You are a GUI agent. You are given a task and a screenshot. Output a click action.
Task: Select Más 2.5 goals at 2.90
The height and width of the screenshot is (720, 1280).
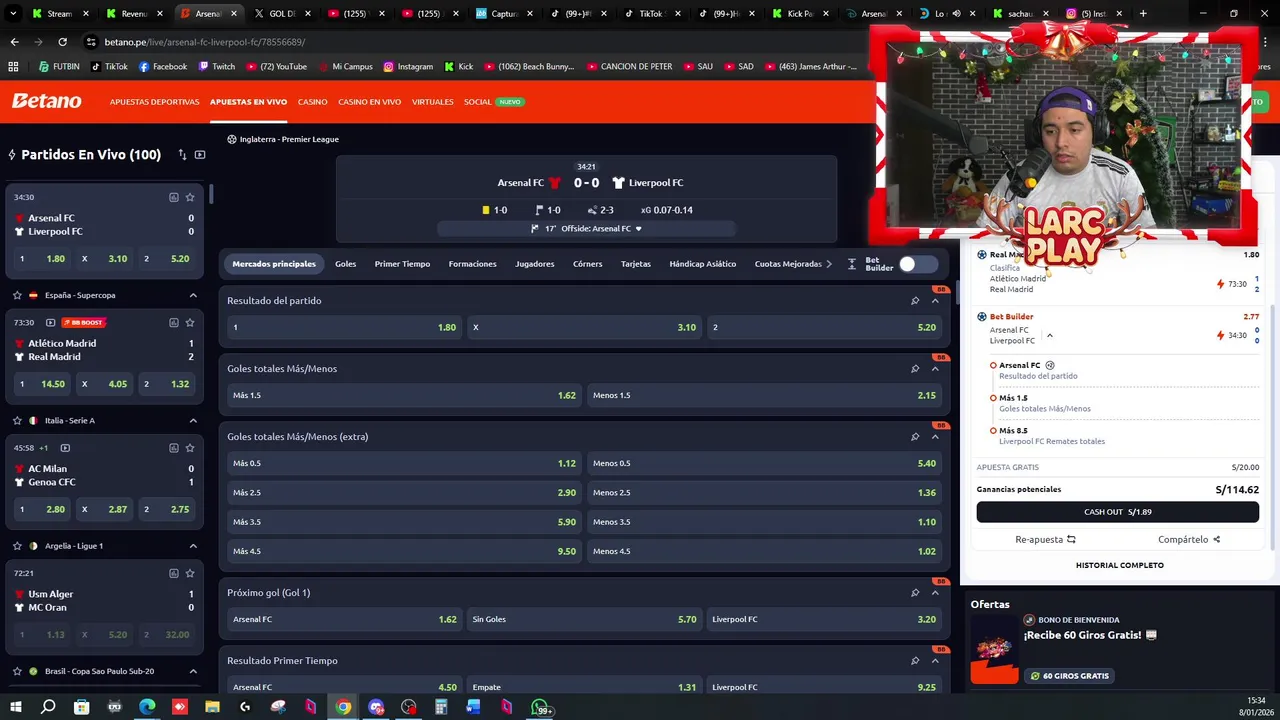pos(404,492)
